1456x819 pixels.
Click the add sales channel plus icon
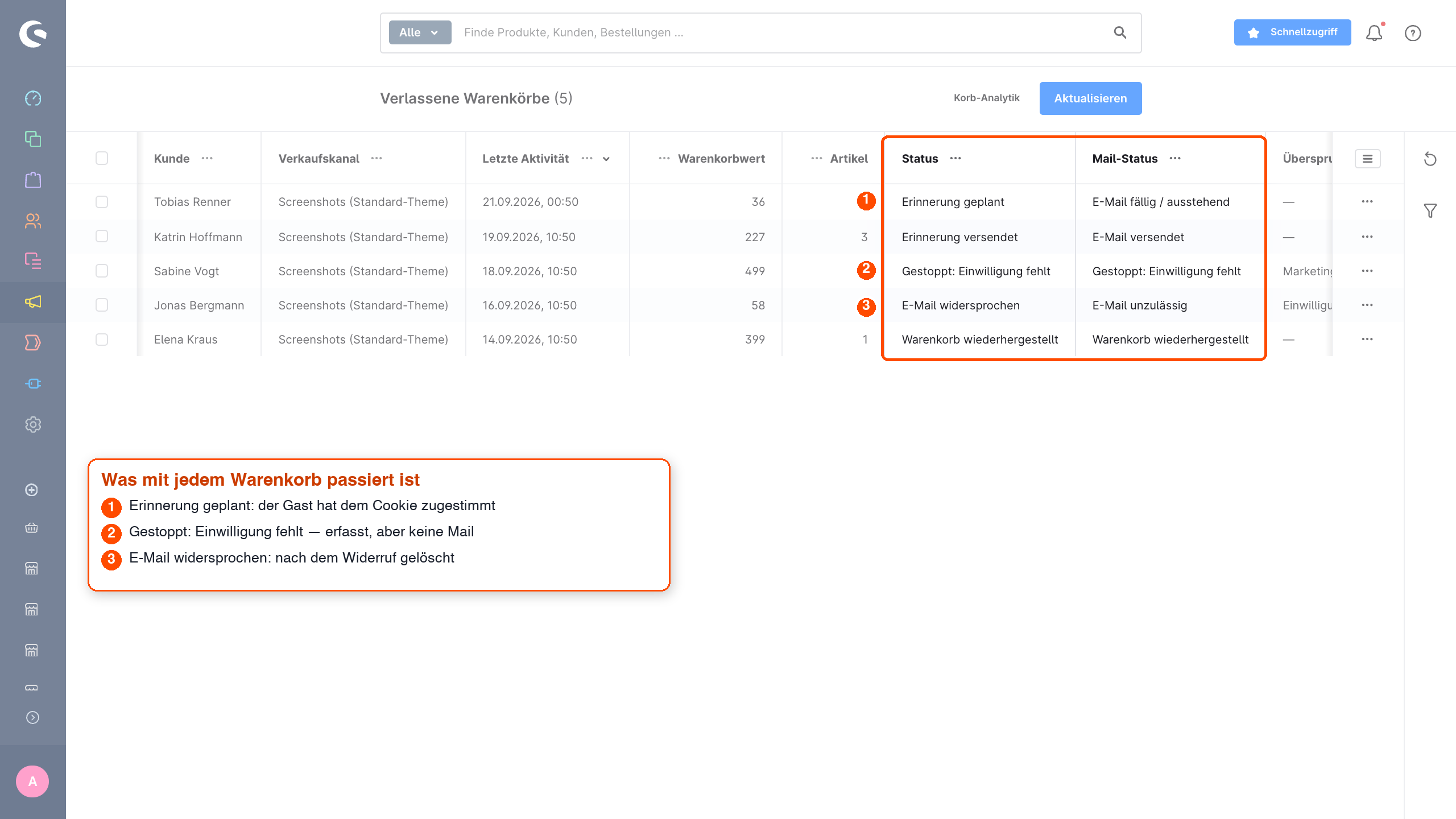point(32,490)
